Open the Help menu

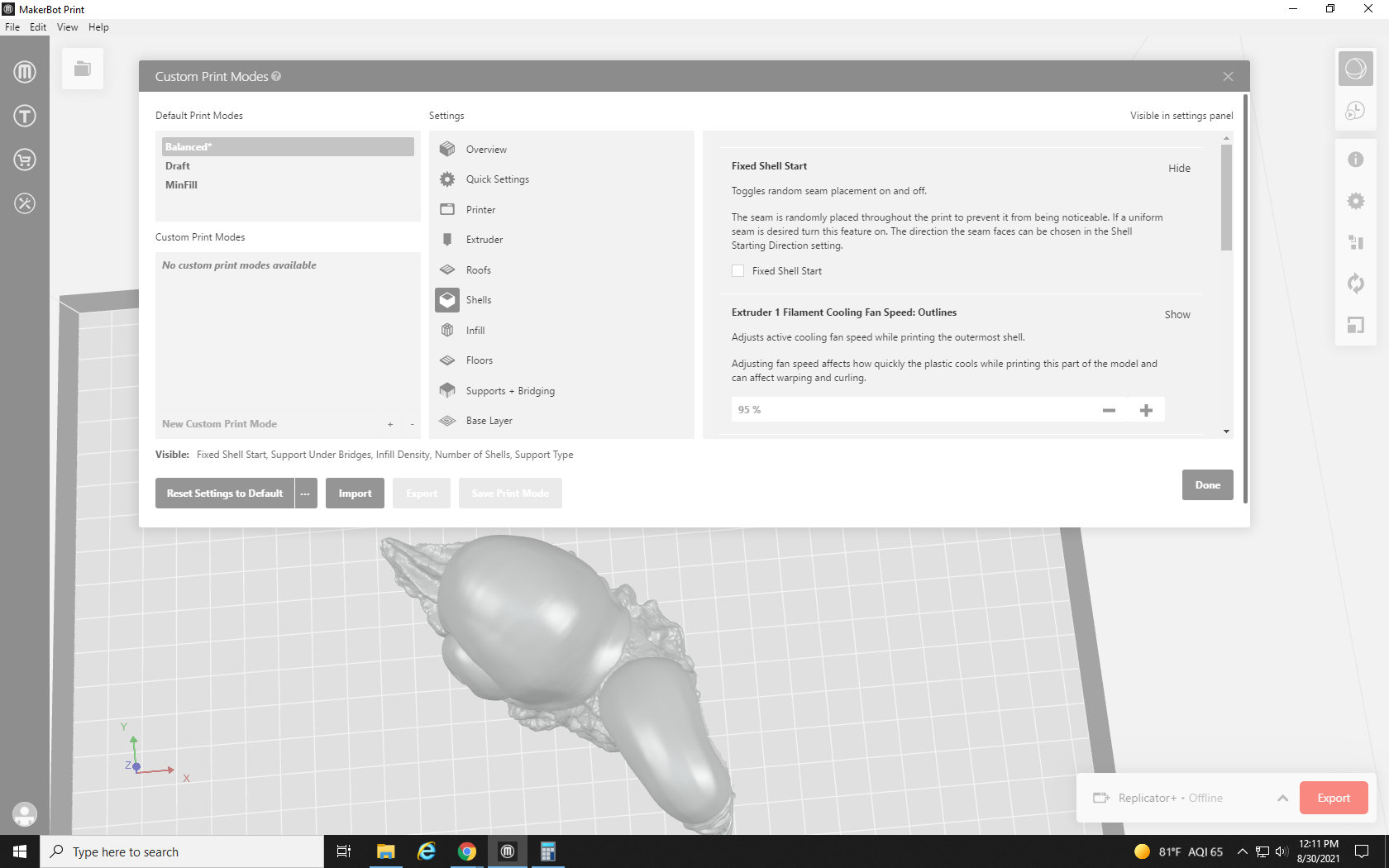pos(98,27)
